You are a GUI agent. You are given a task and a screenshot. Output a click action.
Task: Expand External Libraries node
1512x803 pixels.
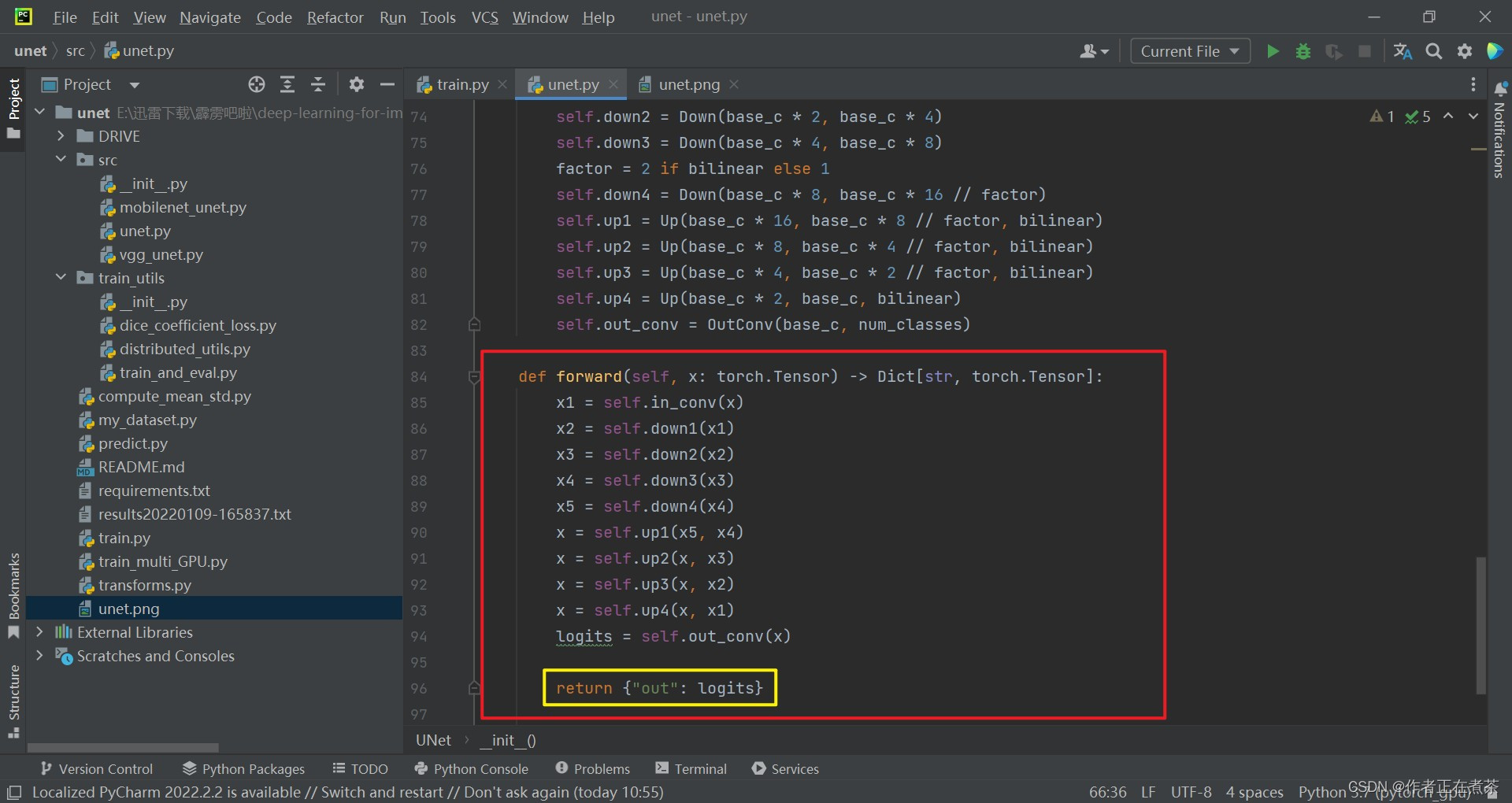(x=39, y=631)
